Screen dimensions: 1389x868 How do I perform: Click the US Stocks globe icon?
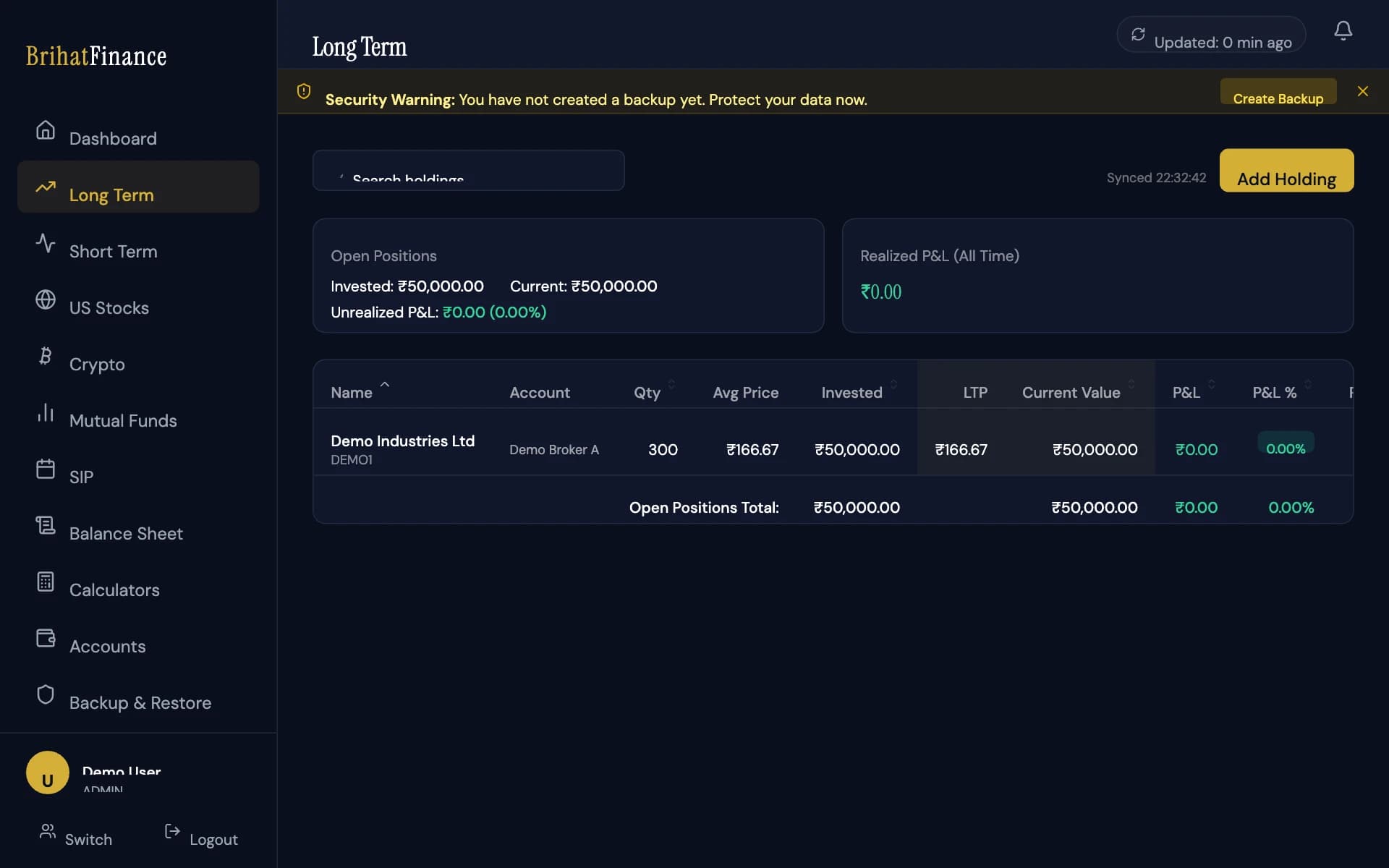point(46,299)
